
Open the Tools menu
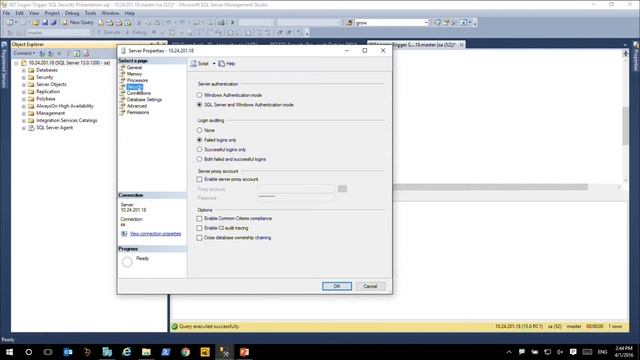pyautogui.click(x=91, y=13)
